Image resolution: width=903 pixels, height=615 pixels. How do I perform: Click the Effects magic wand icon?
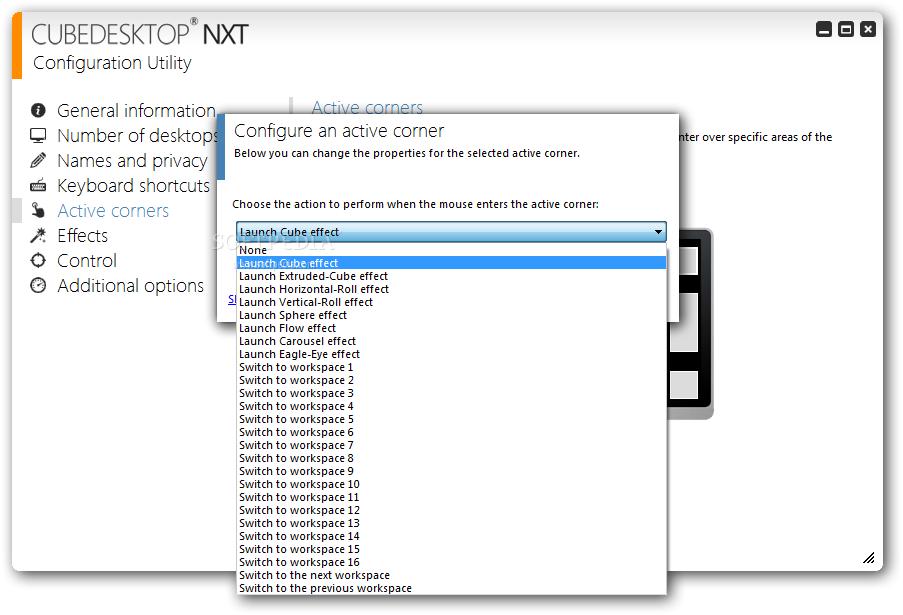pyautogui.click(x=38, y=235)
